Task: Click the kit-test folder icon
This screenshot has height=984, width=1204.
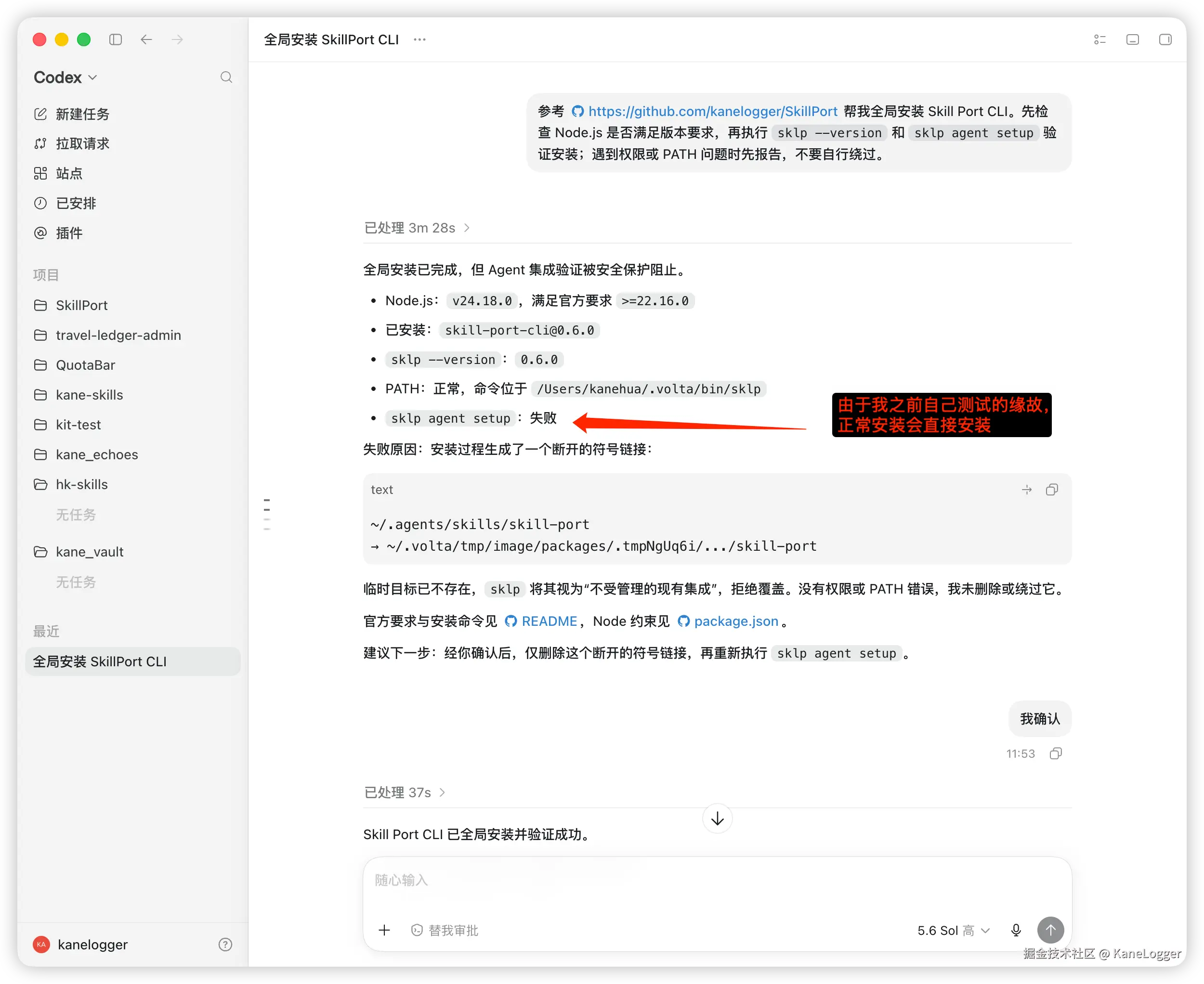Action: click(x=40, y=425)
